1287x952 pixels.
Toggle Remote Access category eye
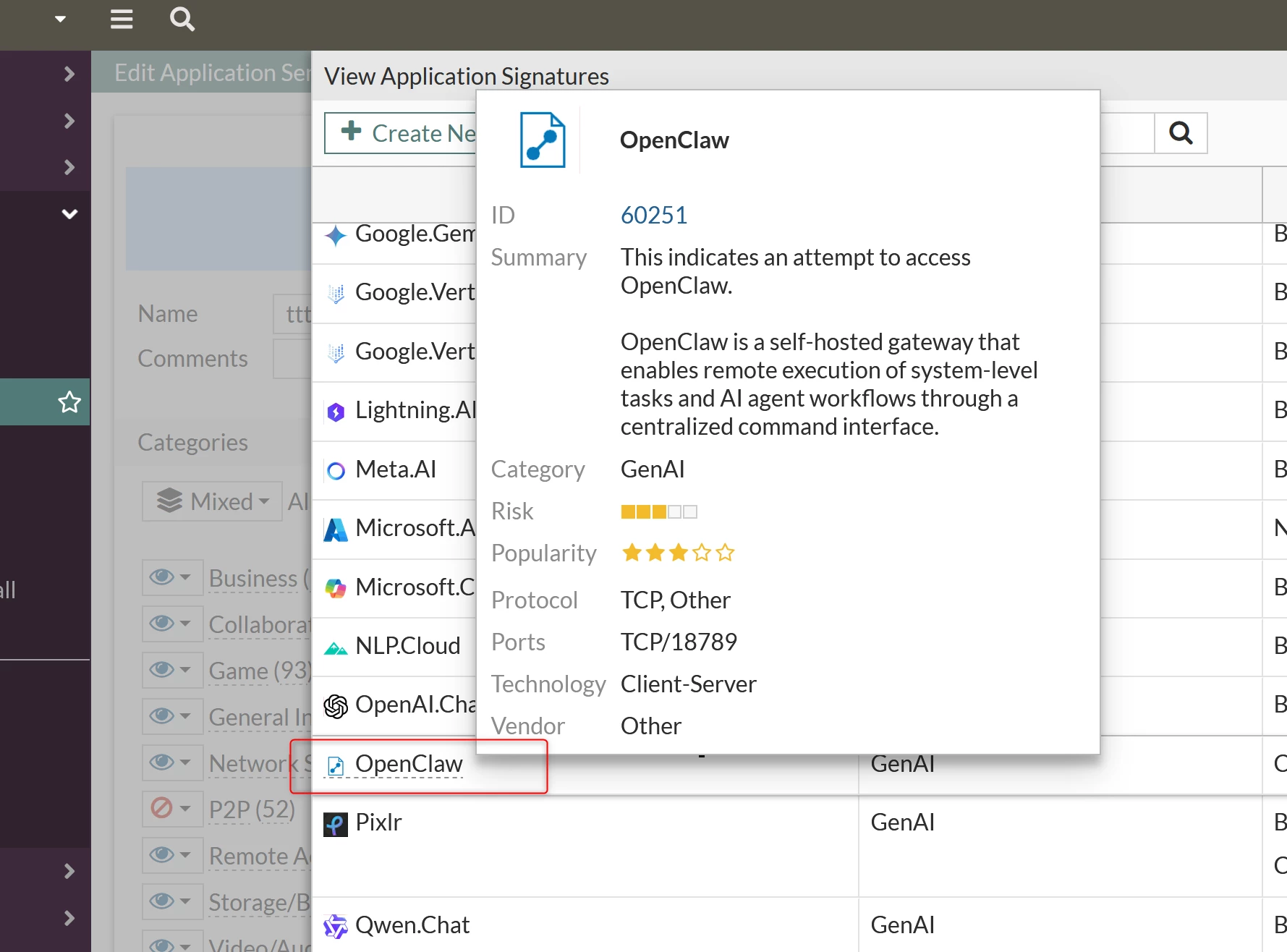pos(171,855)
